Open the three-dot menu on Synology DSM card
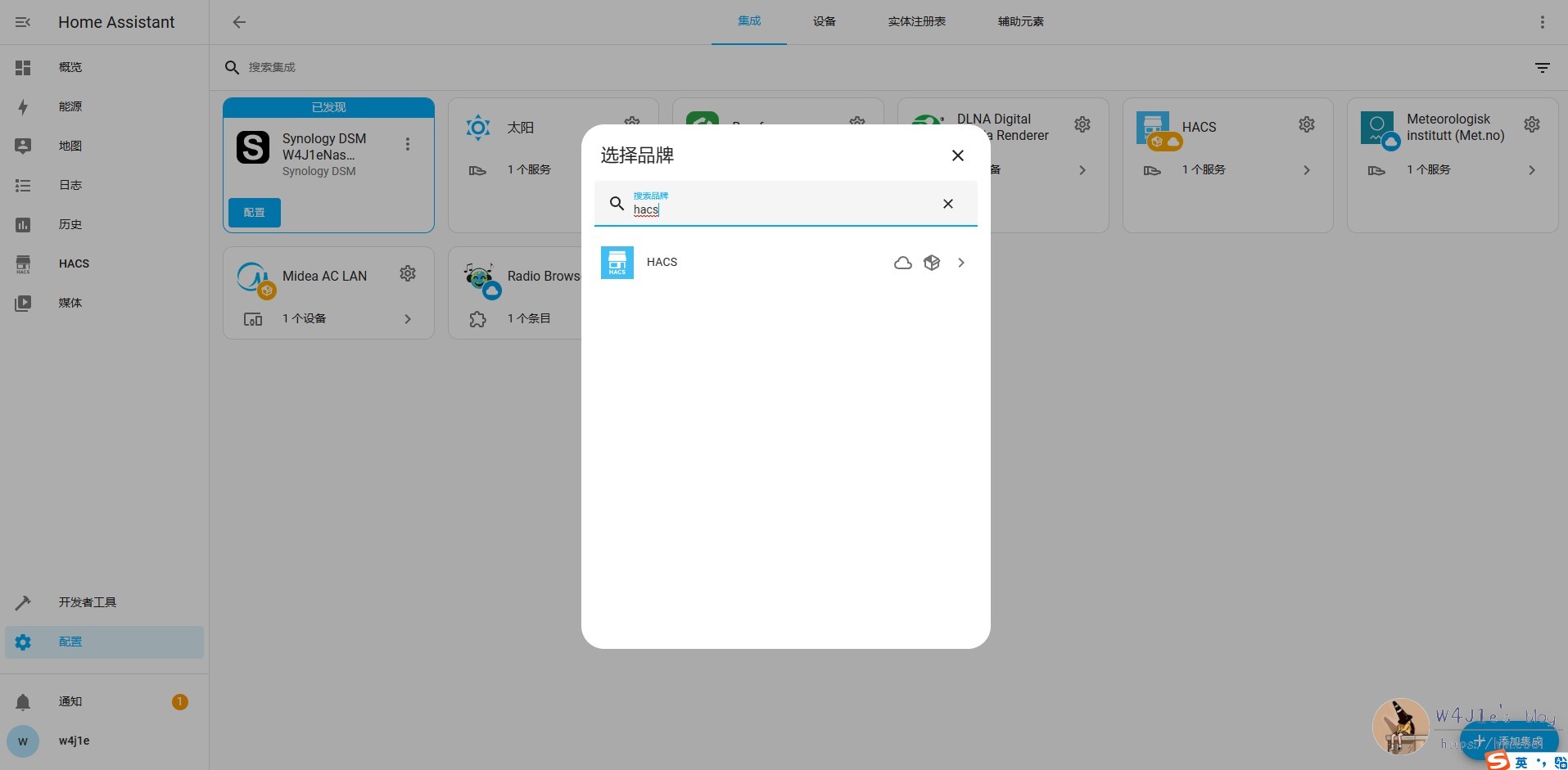1568x770 pixels. [x=408, y=144]
